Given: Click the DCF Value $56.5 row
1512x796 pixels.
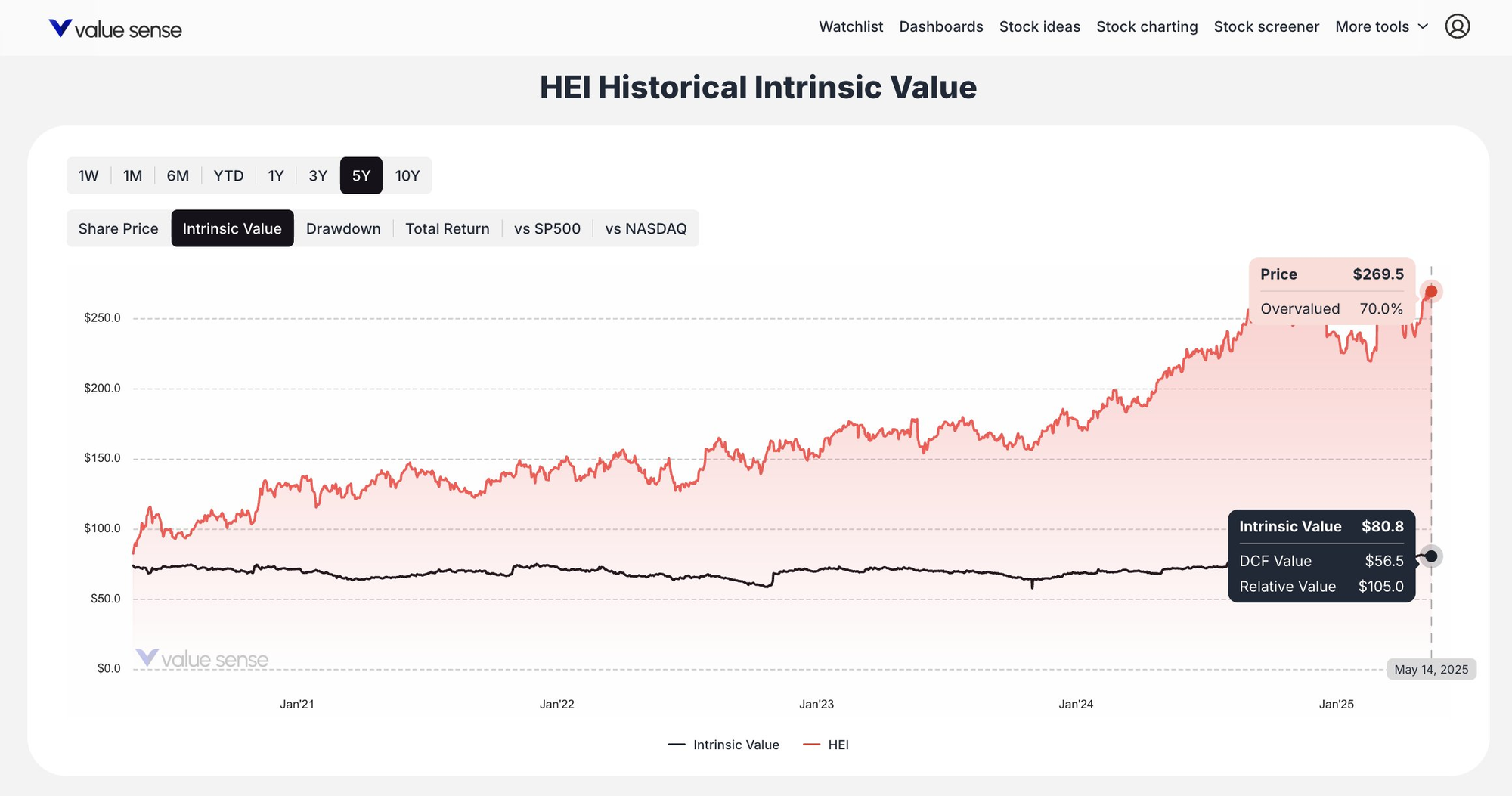Looking at the screenshot, I should 1321,561.
